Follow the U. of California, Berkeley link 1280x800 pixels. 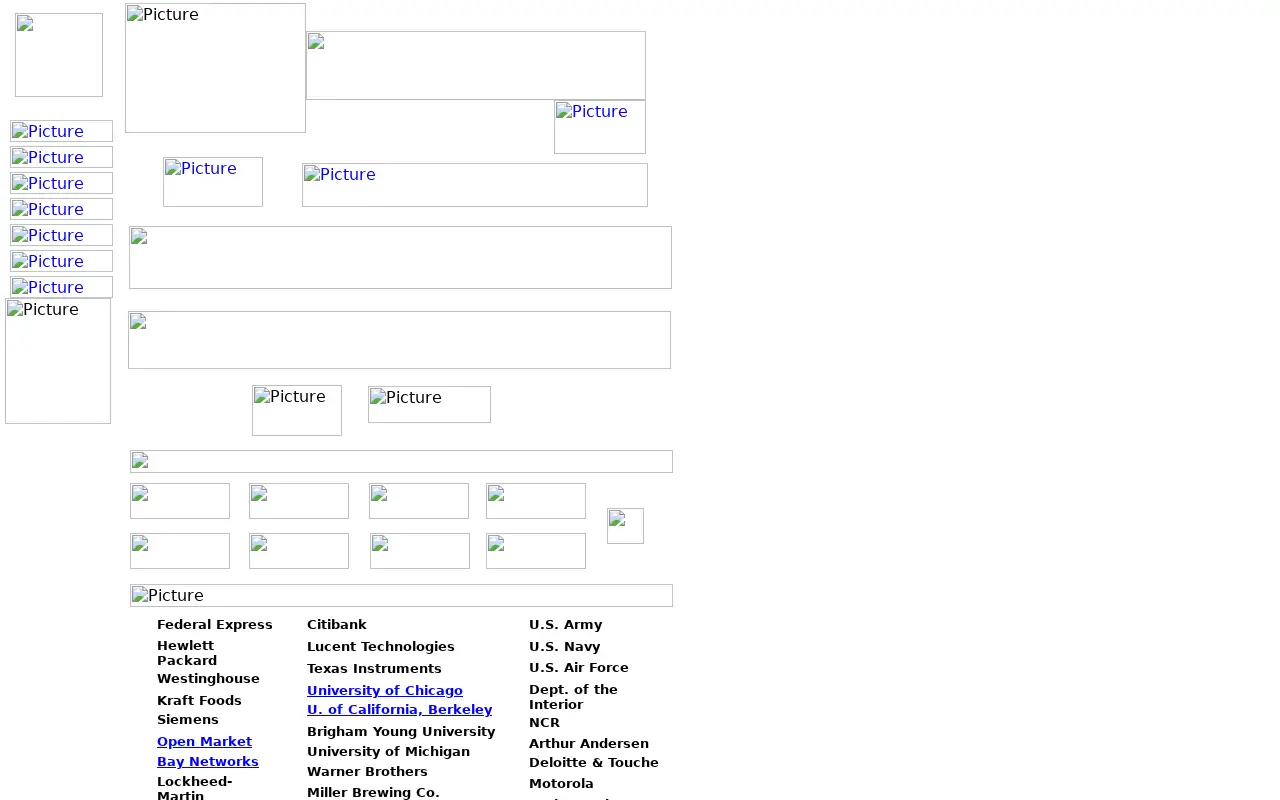tap(399, 710)
